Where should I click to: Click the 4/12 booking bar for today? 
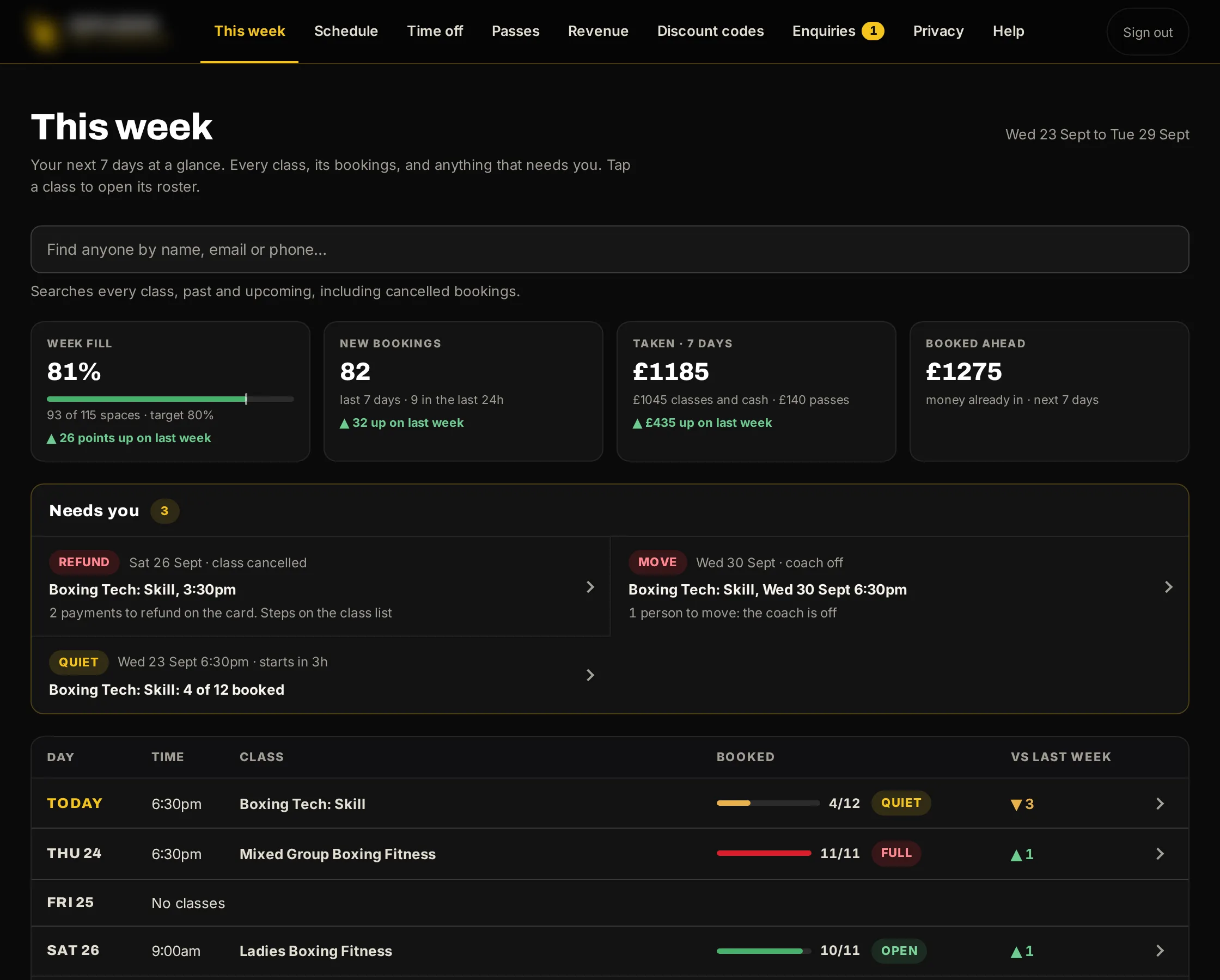tap(767, 804)
